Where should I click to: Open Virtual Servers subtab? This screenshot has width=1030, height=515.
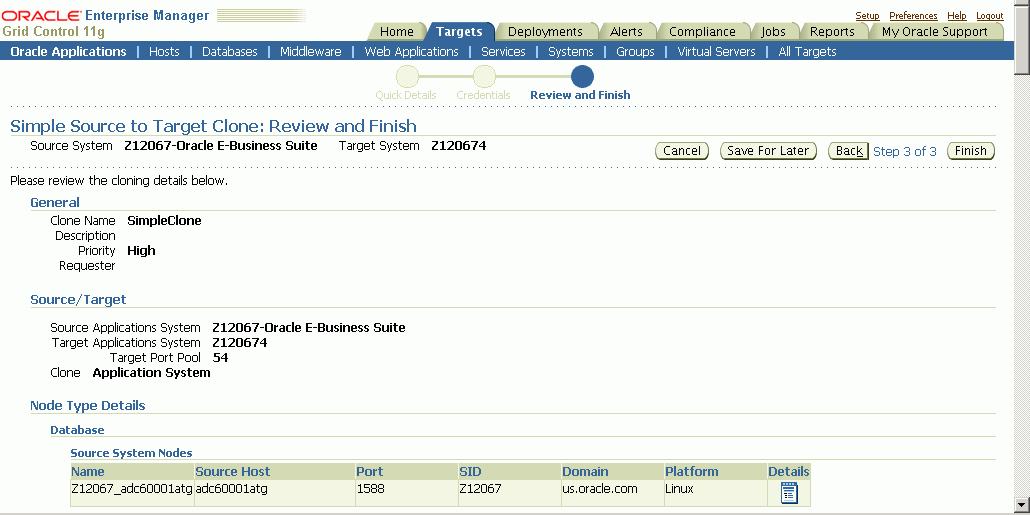[x=717, y=51]
